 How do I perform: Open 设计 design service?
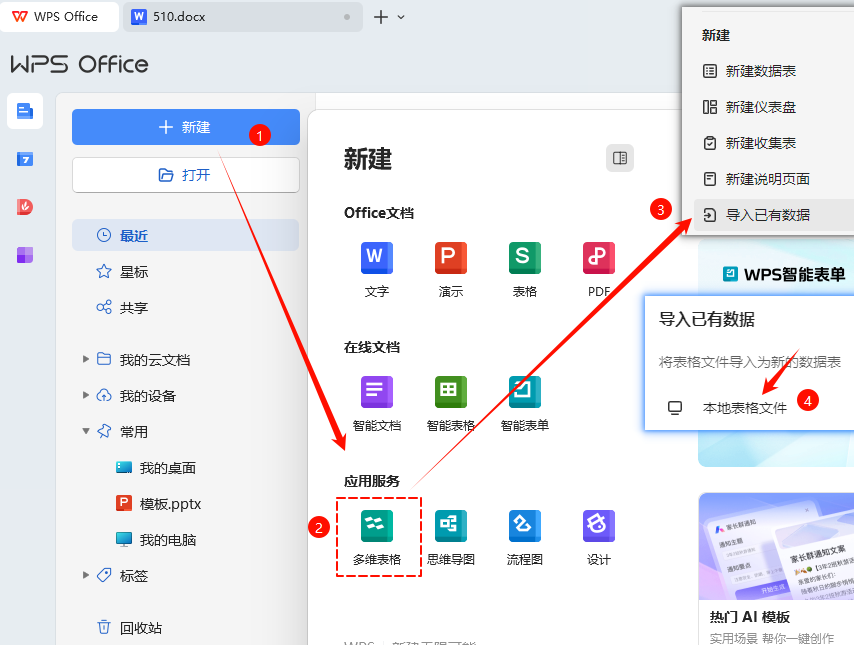click(x=599, y=538)
